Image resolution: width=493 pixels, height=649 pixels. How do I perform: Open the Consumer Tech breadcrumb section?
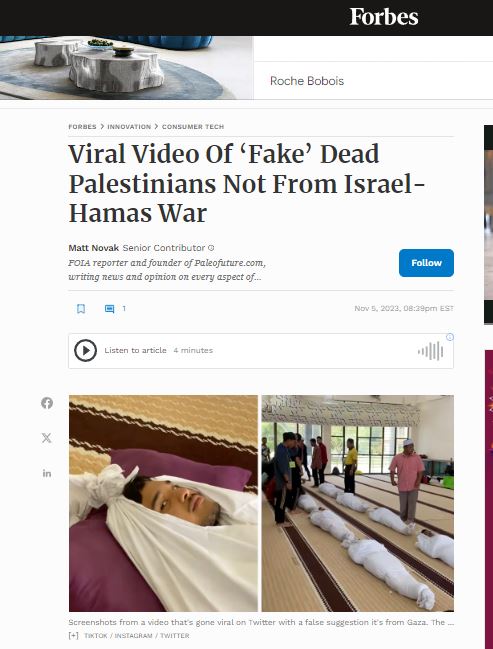(x=193, y=127)
